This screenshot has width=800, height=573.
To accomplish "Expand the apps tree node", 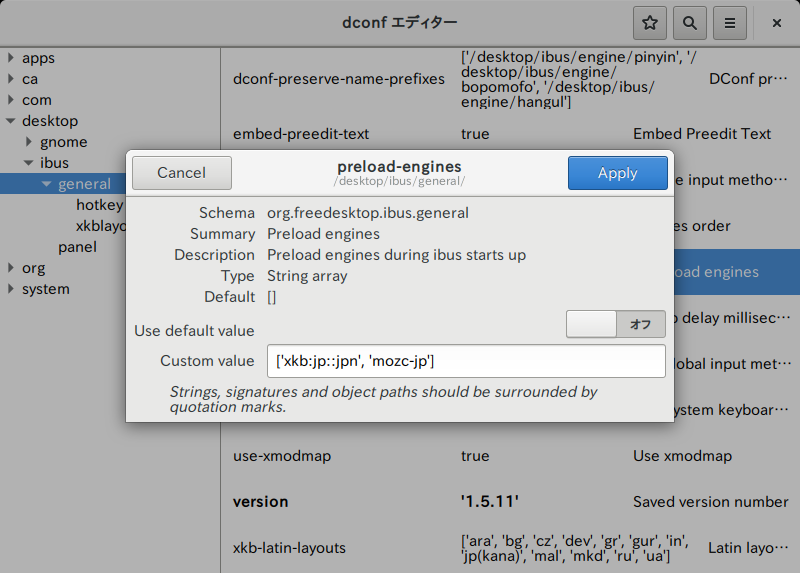I will [11, 58].
